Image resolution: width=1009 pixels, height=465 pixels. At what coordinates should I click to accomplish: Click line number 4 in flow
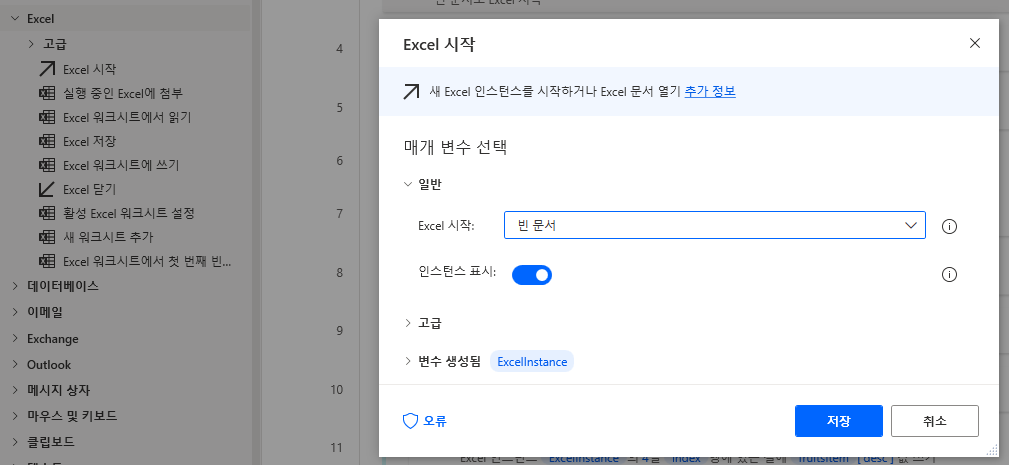pos(339,49)
